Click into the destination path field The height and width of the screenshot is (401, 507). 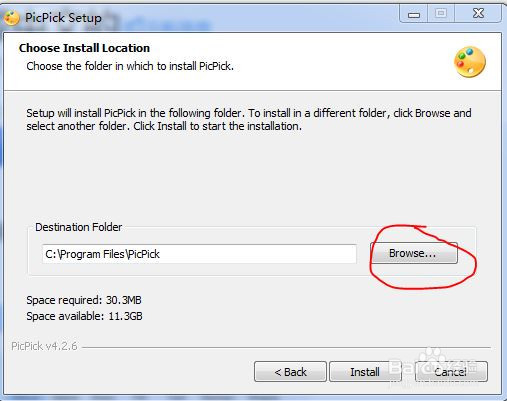point(199,254)
